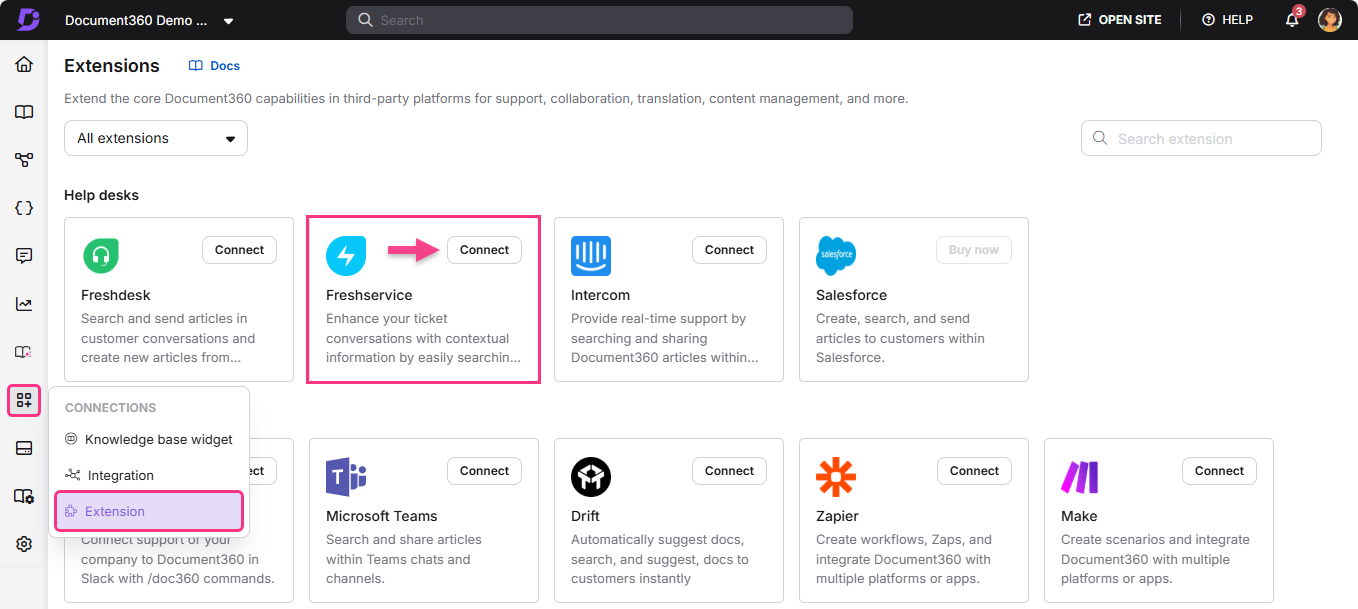View Analytics via the chart icon
Viewport: 1358px width, 609px height.
23,303
